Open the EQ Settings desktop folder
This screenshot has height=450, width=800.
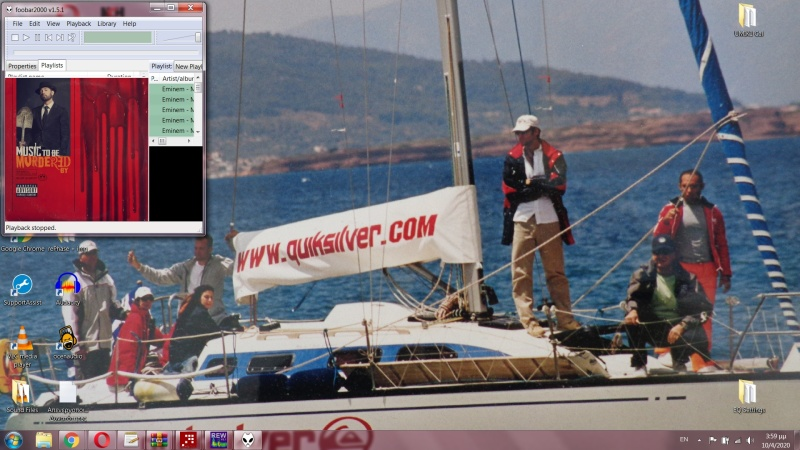tap(748, 396)
